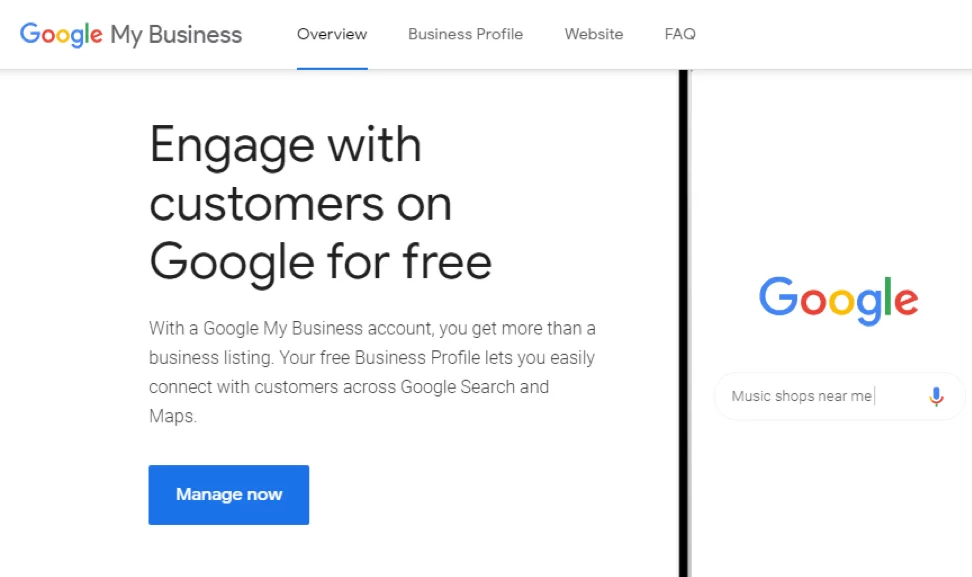Open the Overview tab
The width and height of the screenshot is (972, 577).
pyautogui.click(x=332, y=34)
